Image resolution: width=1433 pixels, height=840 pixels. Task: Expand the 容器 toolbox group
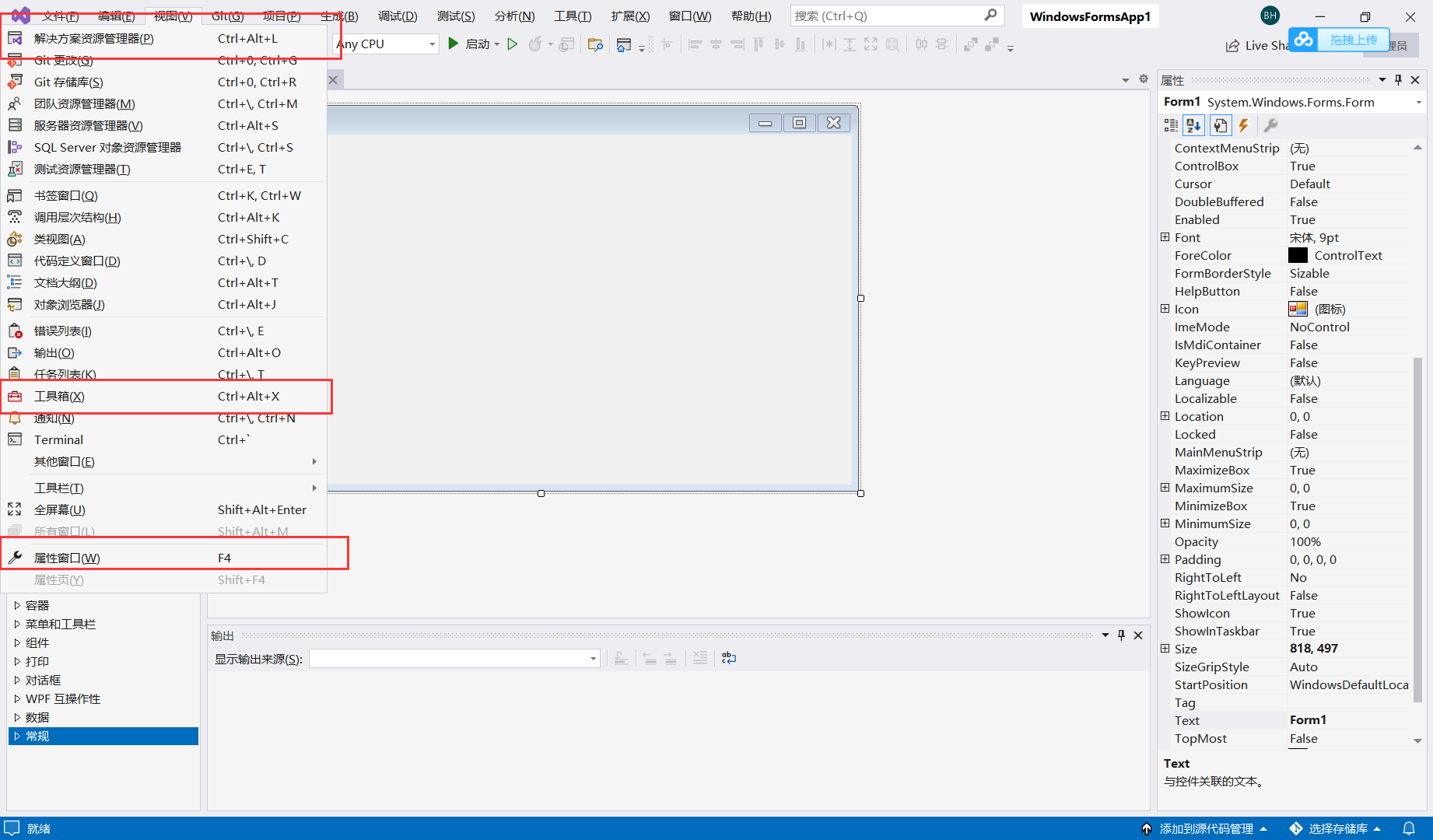click(x=17, y=605)
